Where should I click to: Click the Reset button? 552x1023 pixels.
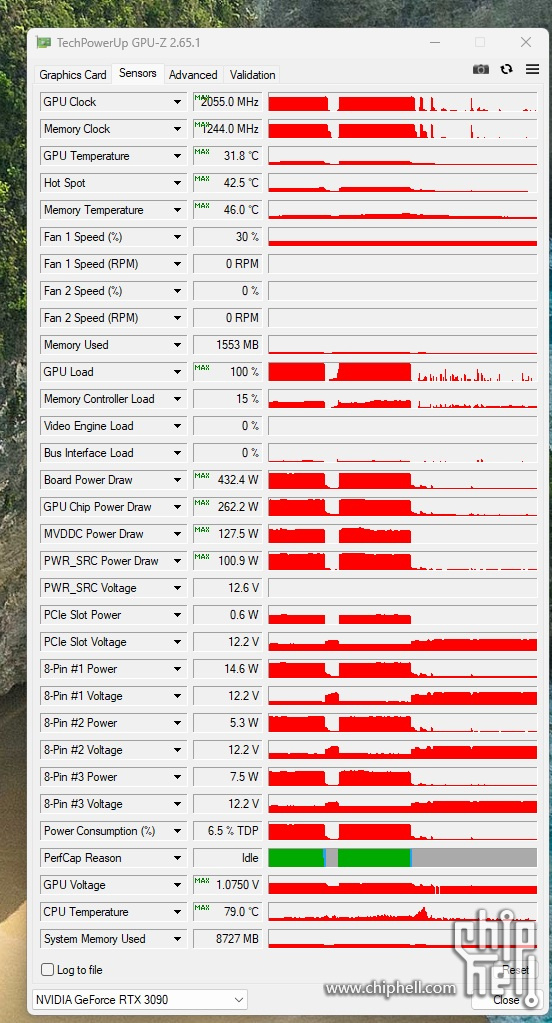tap(515, 970)
